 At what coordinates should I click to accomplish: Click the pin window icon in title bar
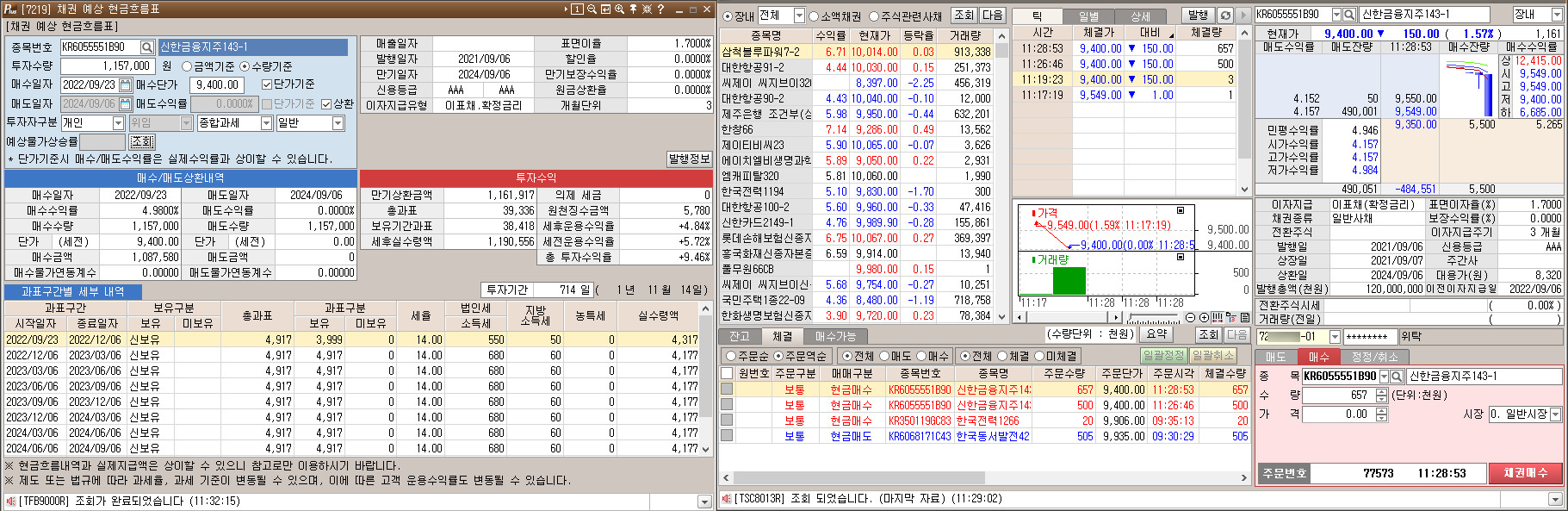pyautogui.click(x=633, y=9)
